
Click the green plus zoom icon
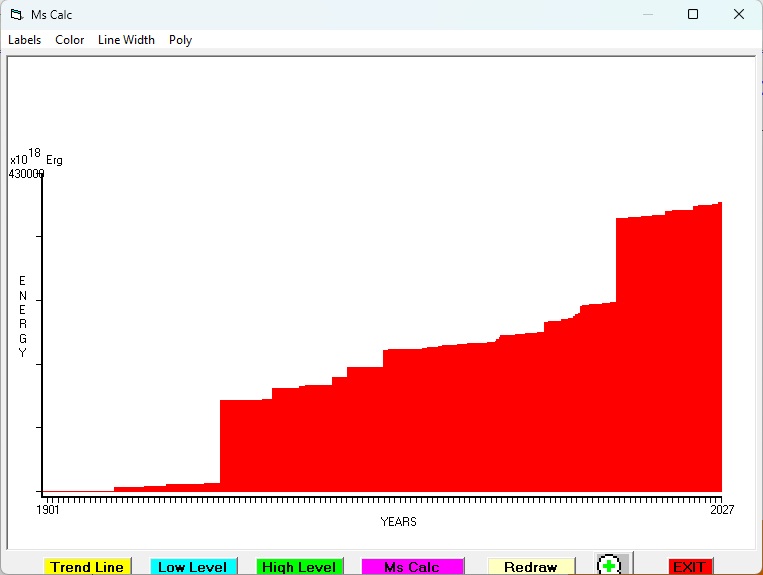click(609, 565)
